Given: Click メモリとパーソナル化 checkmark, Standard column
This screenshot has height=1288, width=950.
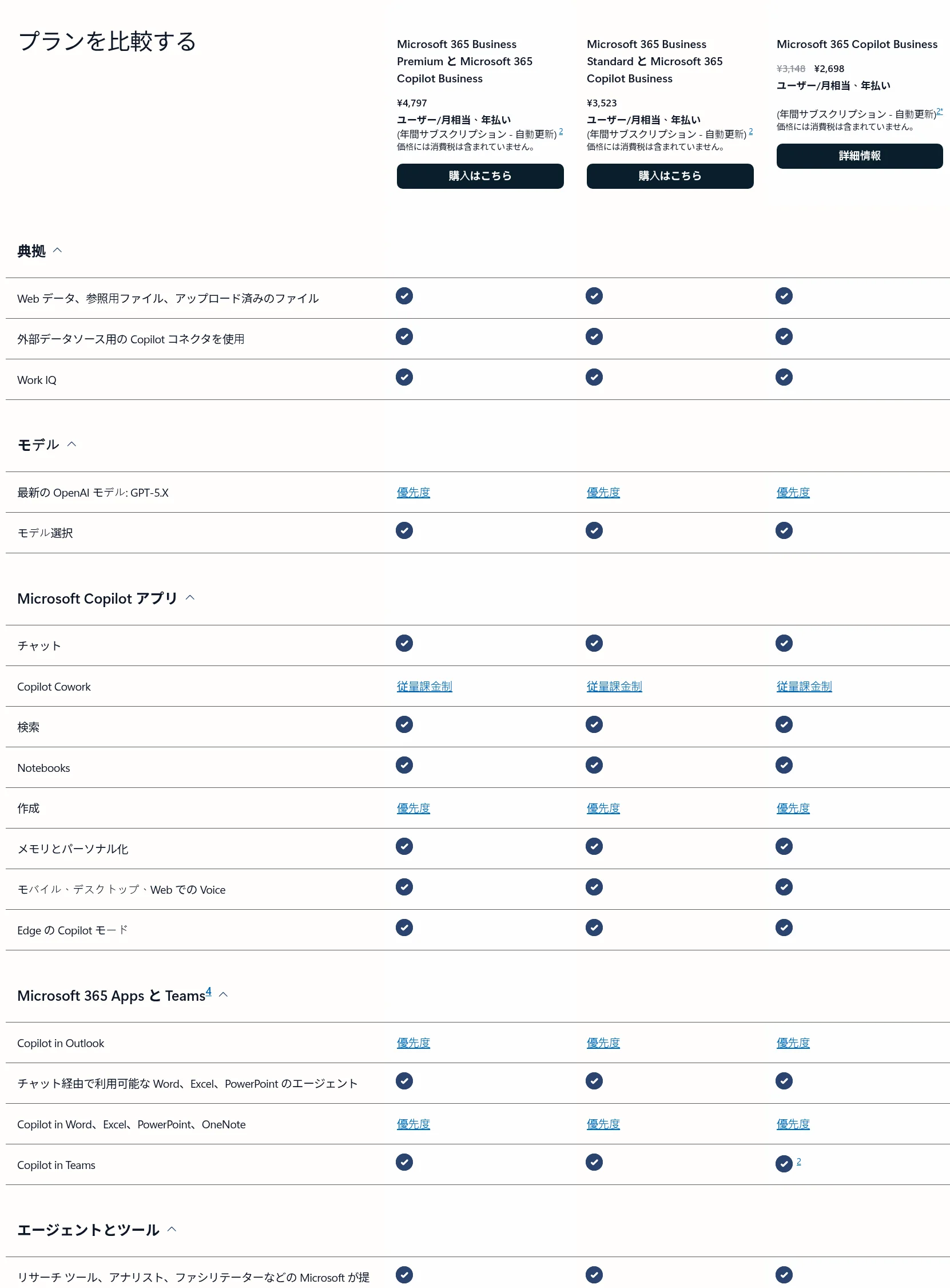Looking at the screenshot, I should [x=594, y=846].
